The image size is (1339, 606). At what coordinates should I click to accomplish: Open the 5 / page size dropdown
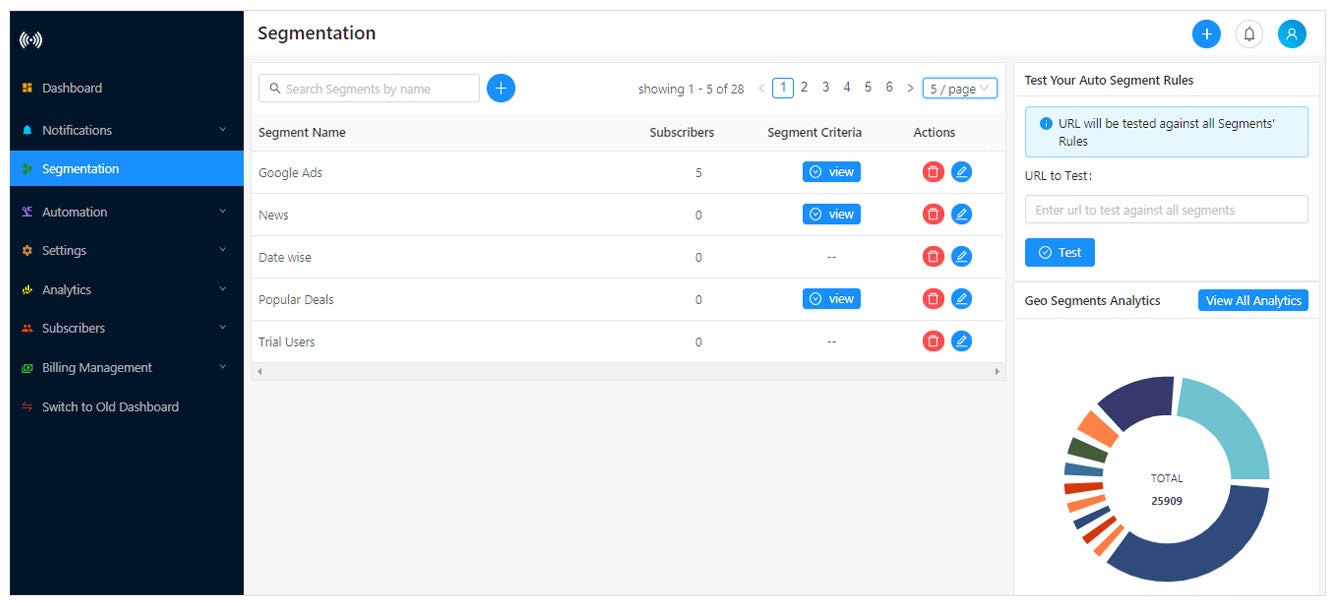[960, 88]
